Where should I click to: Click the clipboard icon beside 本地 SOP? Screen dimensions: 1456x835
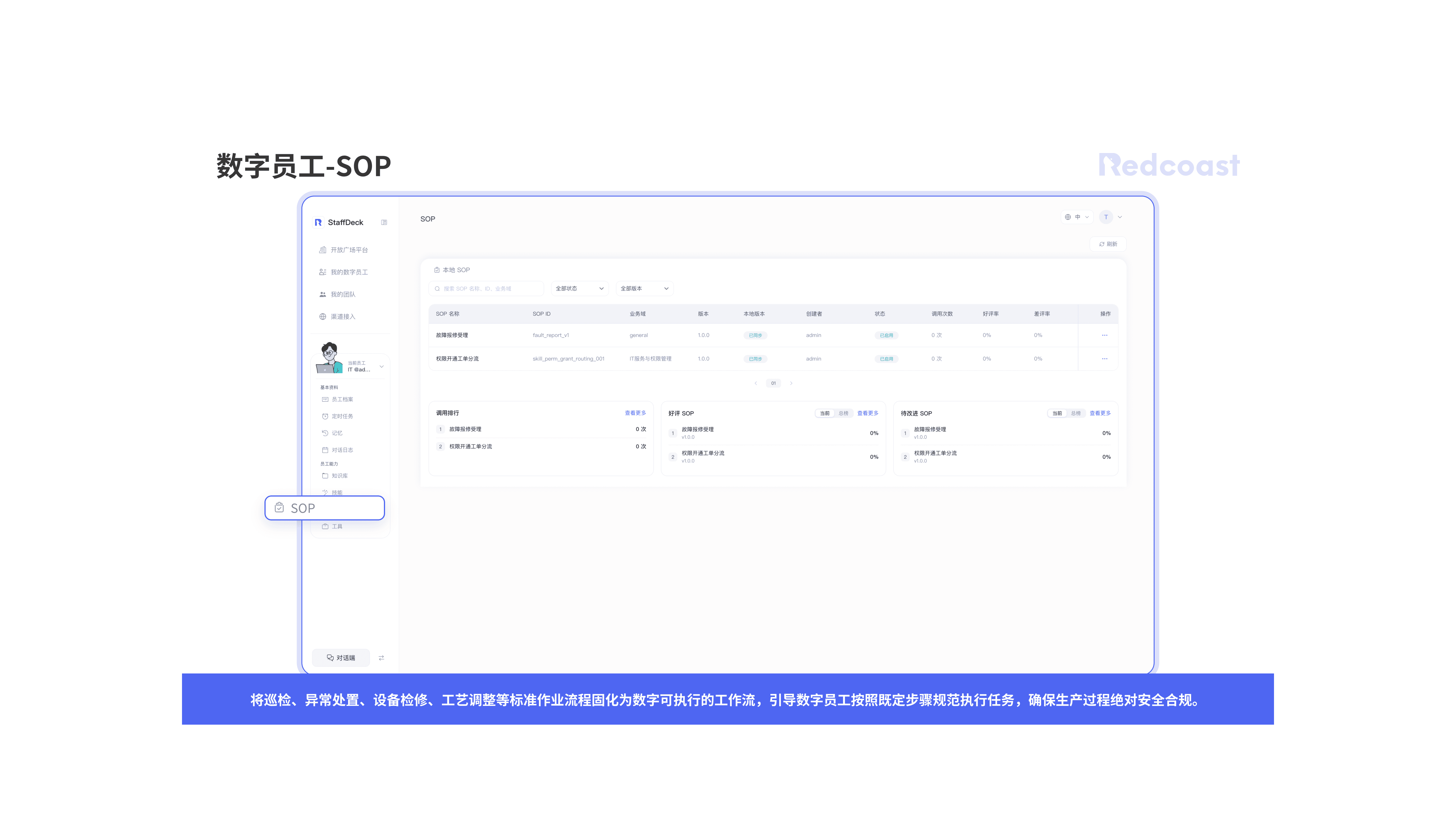click(x=437, y=270)
